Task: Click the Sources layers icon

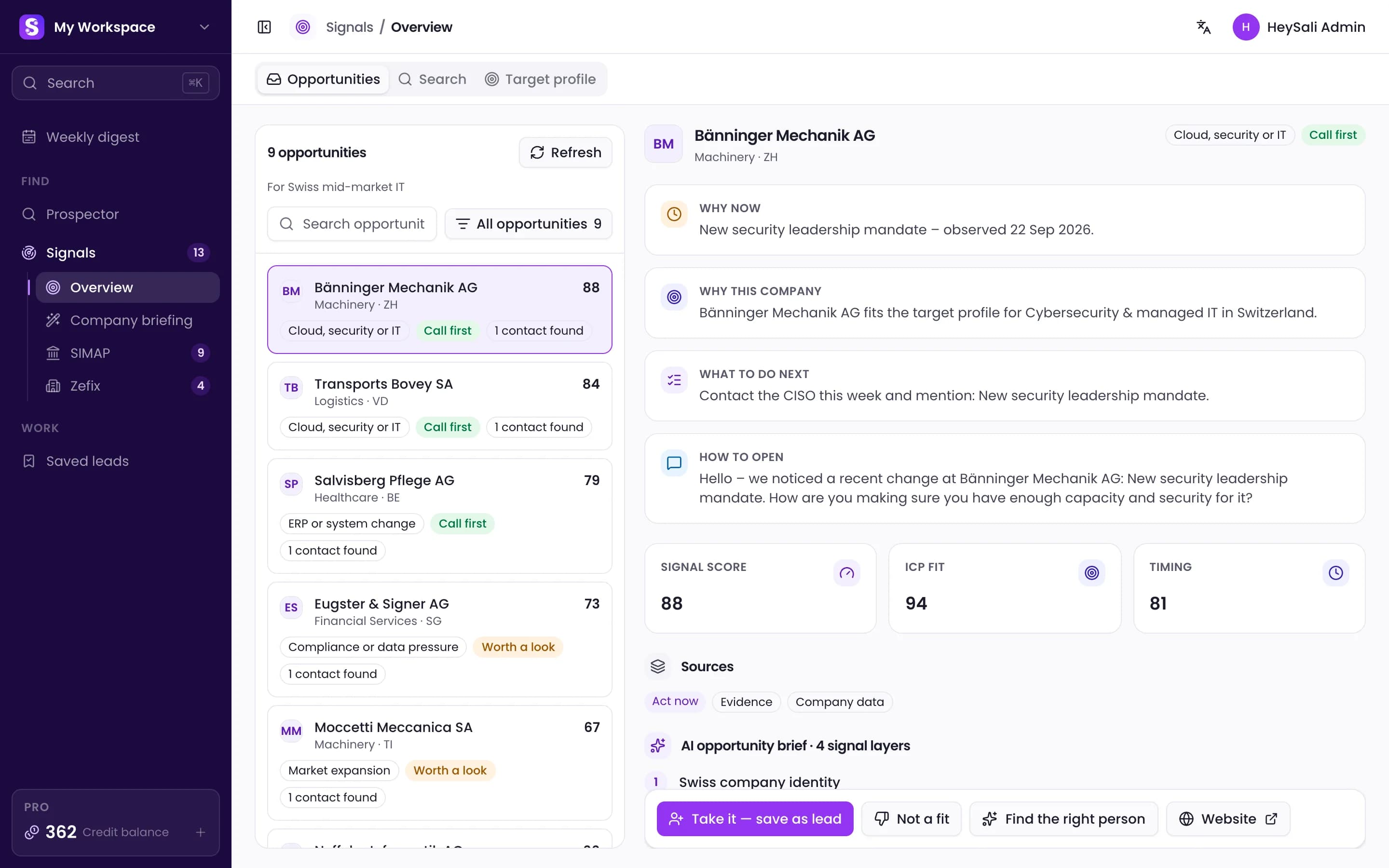Action: click(658, 666)
